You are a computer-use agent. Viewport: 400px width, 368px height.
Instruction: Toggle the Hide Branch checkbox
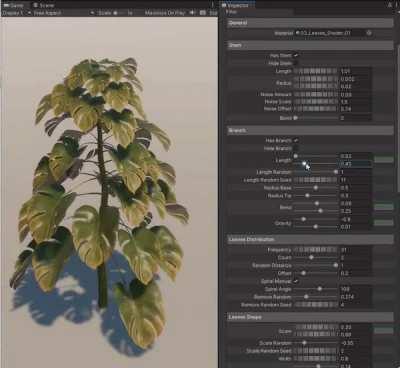pyautogui.click(x=296, y=148)
